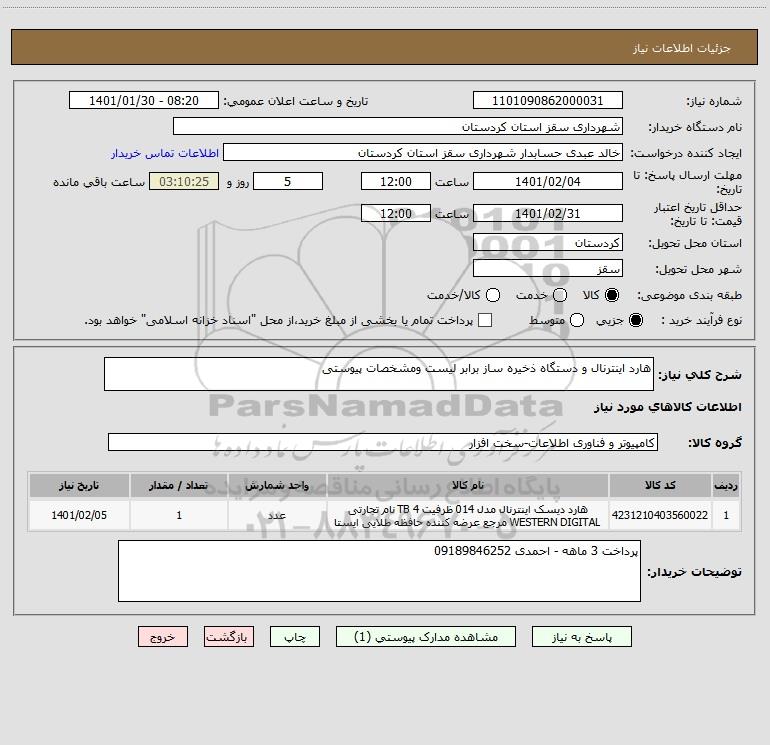Click the توضیحات خریدار notes box
Screen dimensions: 770x745
pos(379,571)
